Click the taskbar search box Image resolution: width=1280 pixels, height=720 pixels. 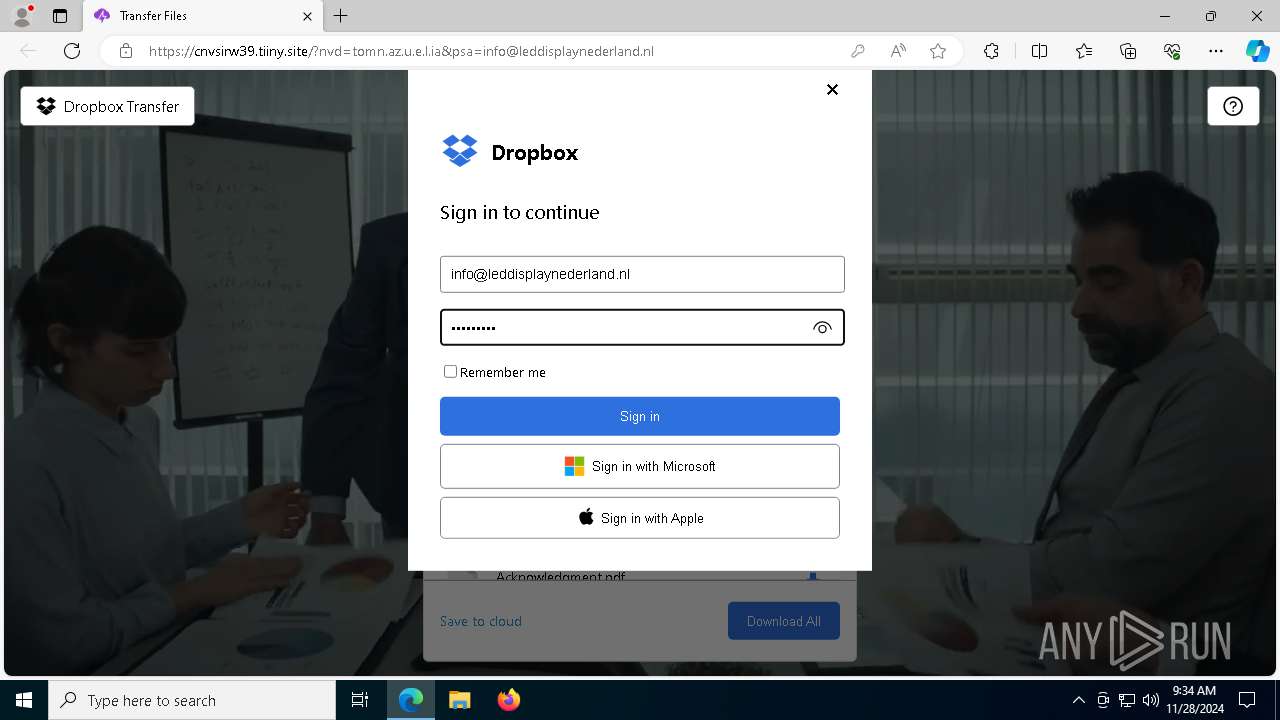pyautogui.click(x=192, y=700)
